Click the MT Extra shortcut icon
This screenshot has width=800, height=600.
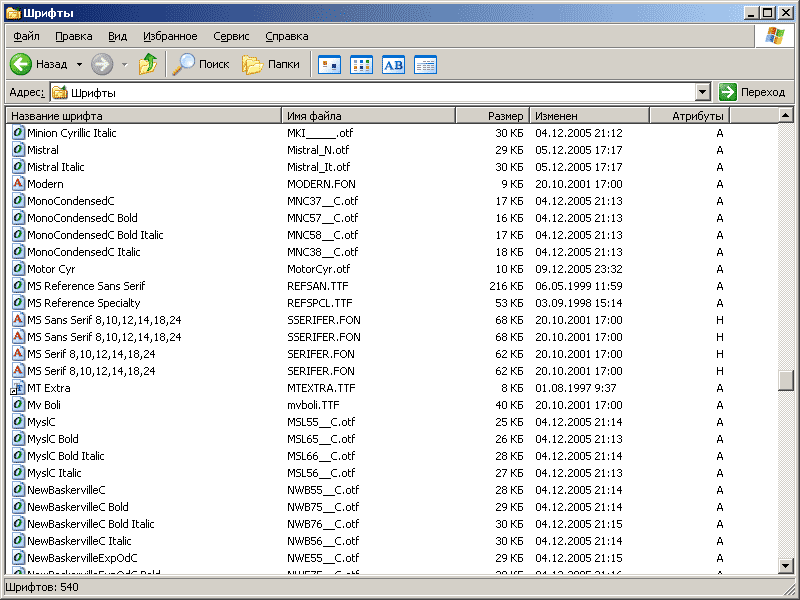[17, 388]
